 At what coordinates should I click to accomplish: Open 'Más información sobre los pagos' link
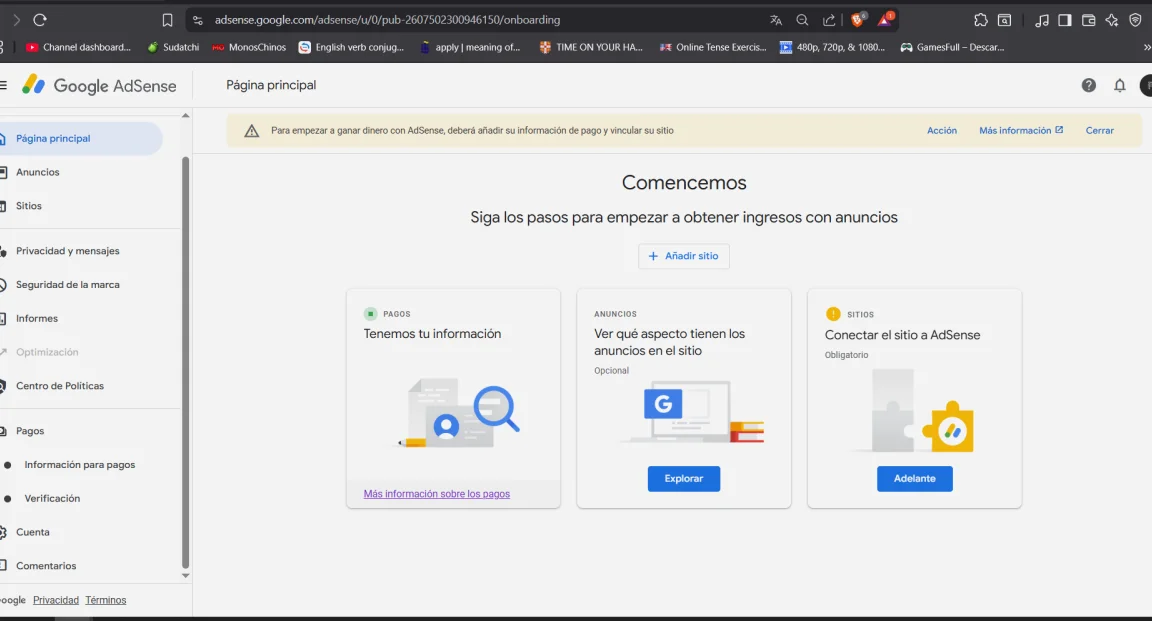(436, 493)
